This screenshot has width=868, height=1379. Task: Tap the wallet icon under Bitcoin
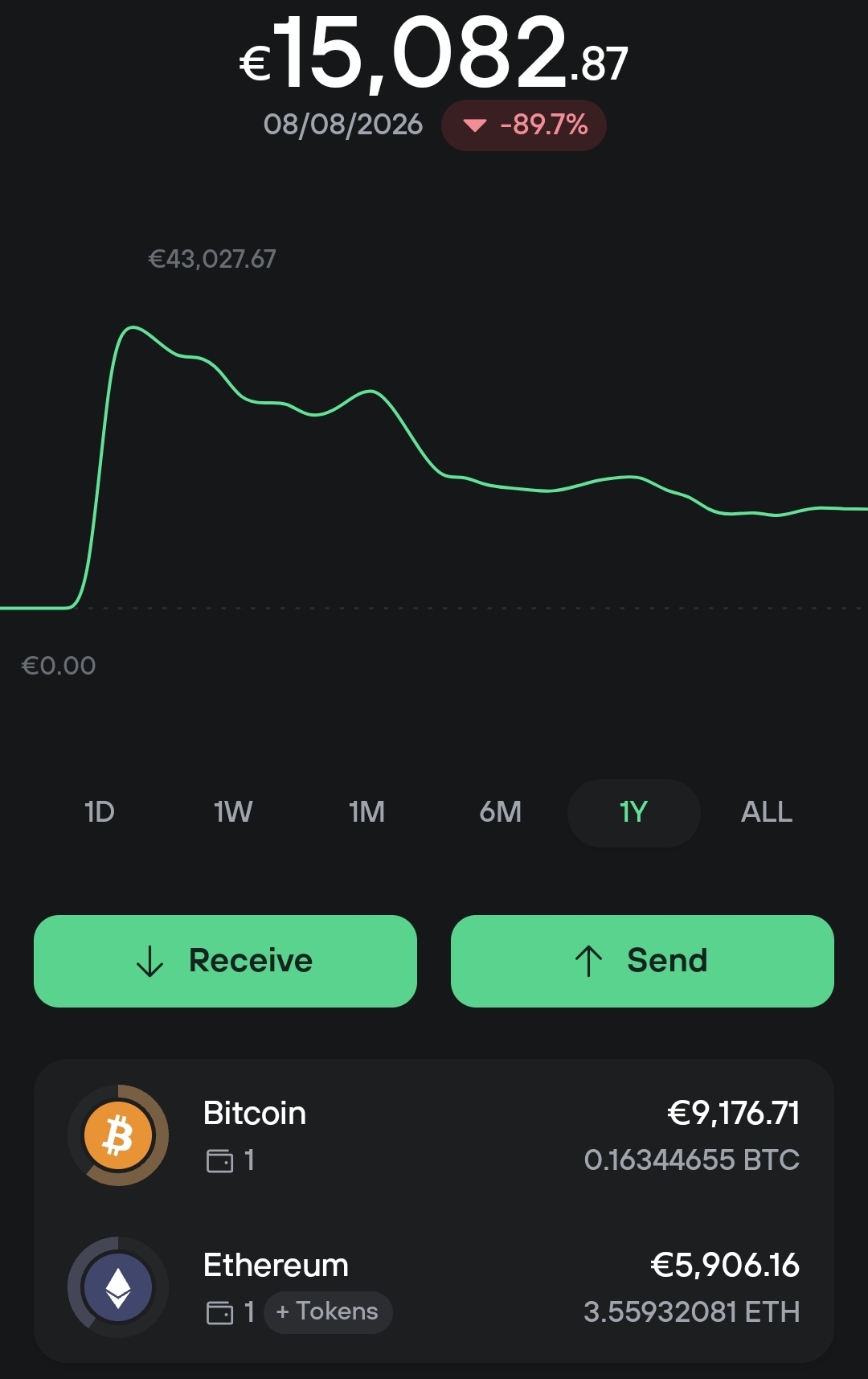[219, 1160]
